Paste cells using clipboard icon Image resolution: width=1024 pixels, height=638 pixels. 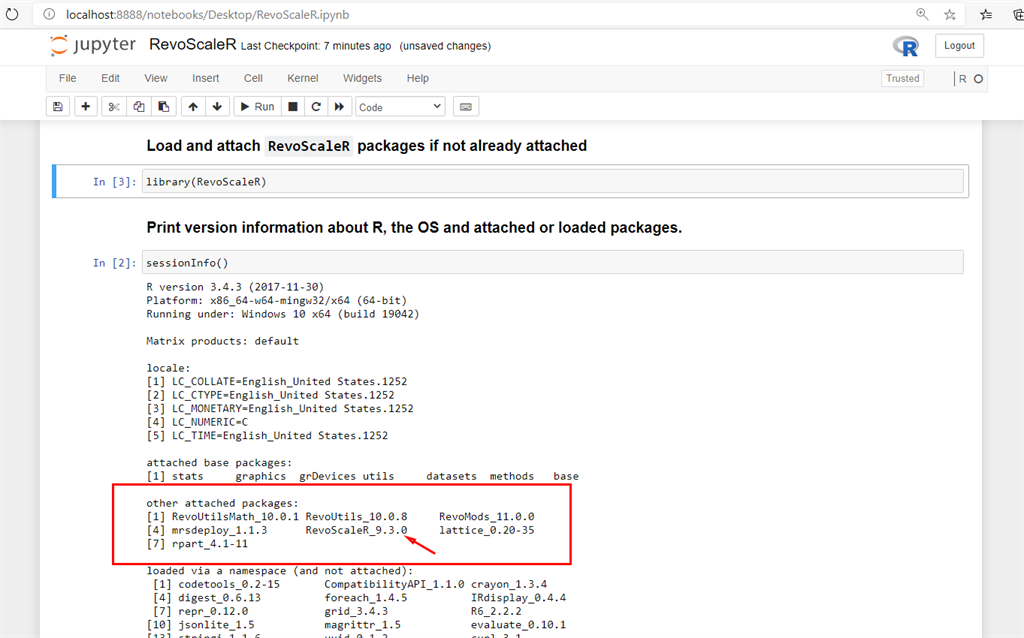(164, 106)
